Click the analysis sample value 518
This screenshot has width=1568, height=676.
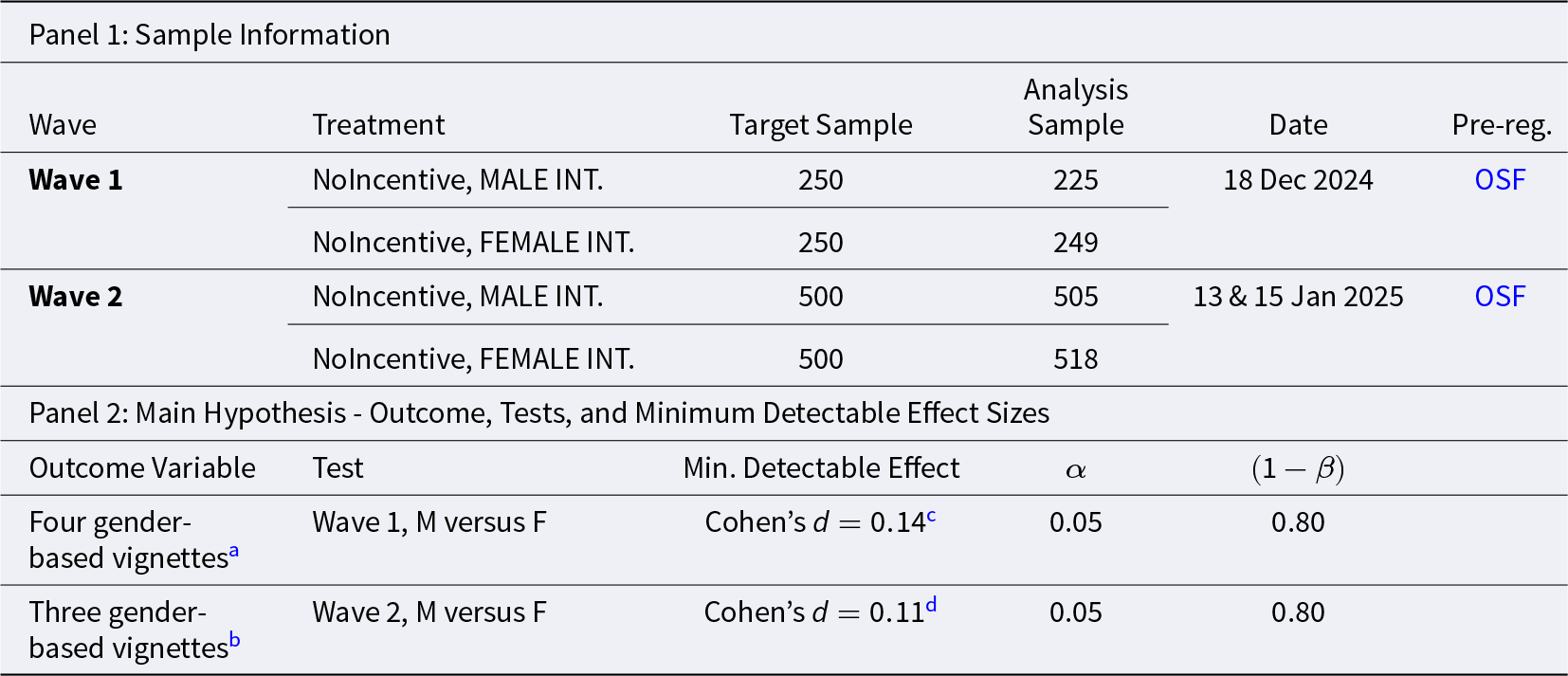tap(1075, 359)
